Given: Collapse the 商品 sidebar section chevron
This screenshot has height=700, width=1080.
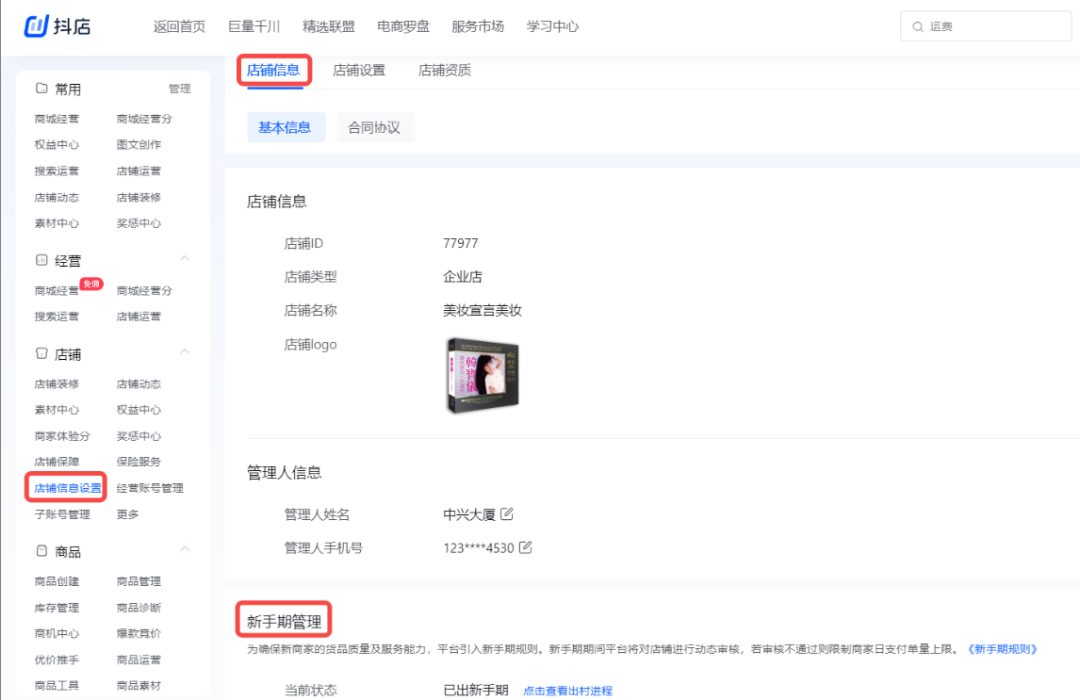Looking at the screenshot, I should (185, 549).
